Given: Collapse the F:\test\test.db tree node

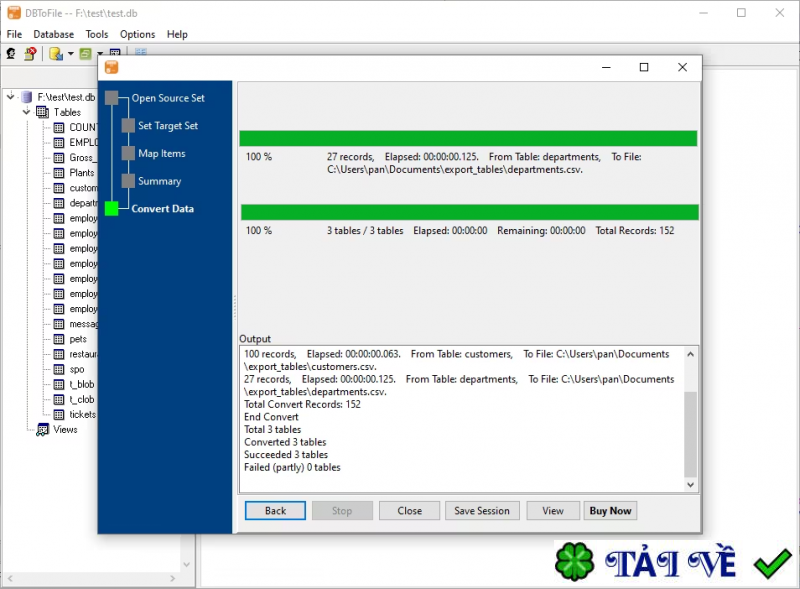Looking at the screenshot, I should 9,97.
